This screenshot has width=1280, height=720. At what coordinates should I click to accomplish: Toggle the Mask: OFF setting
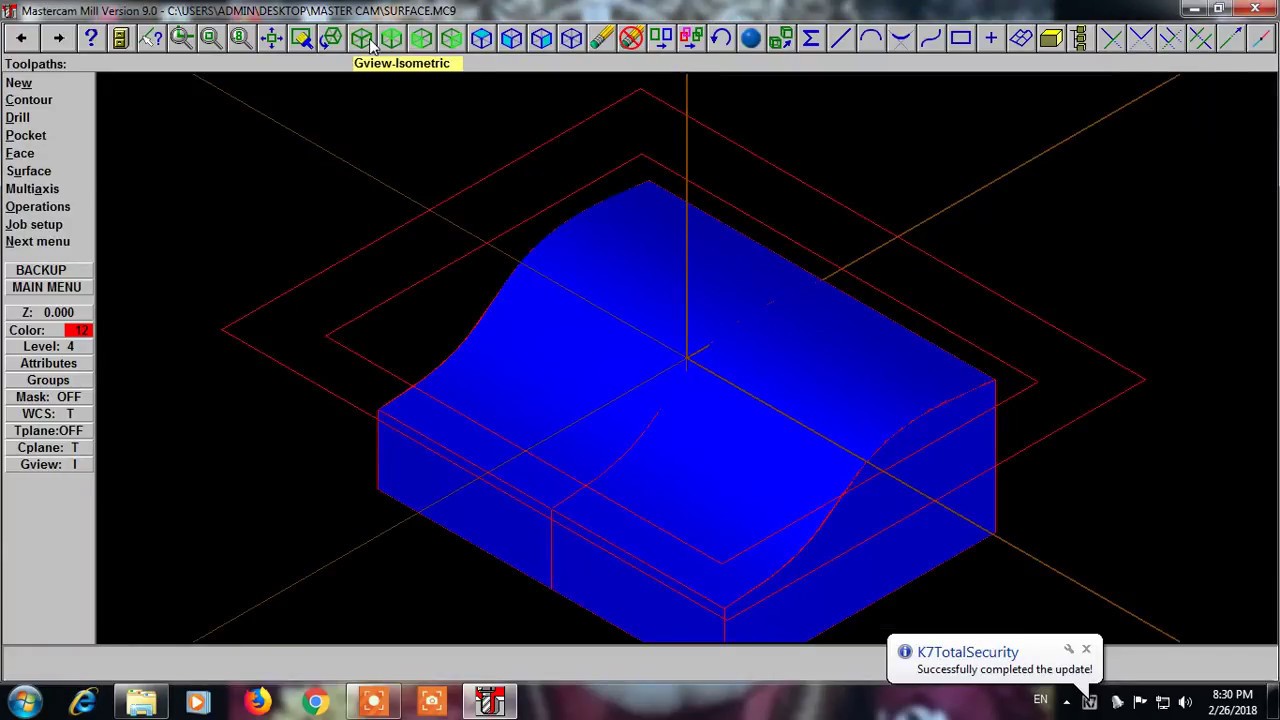(x=48, y=397)
